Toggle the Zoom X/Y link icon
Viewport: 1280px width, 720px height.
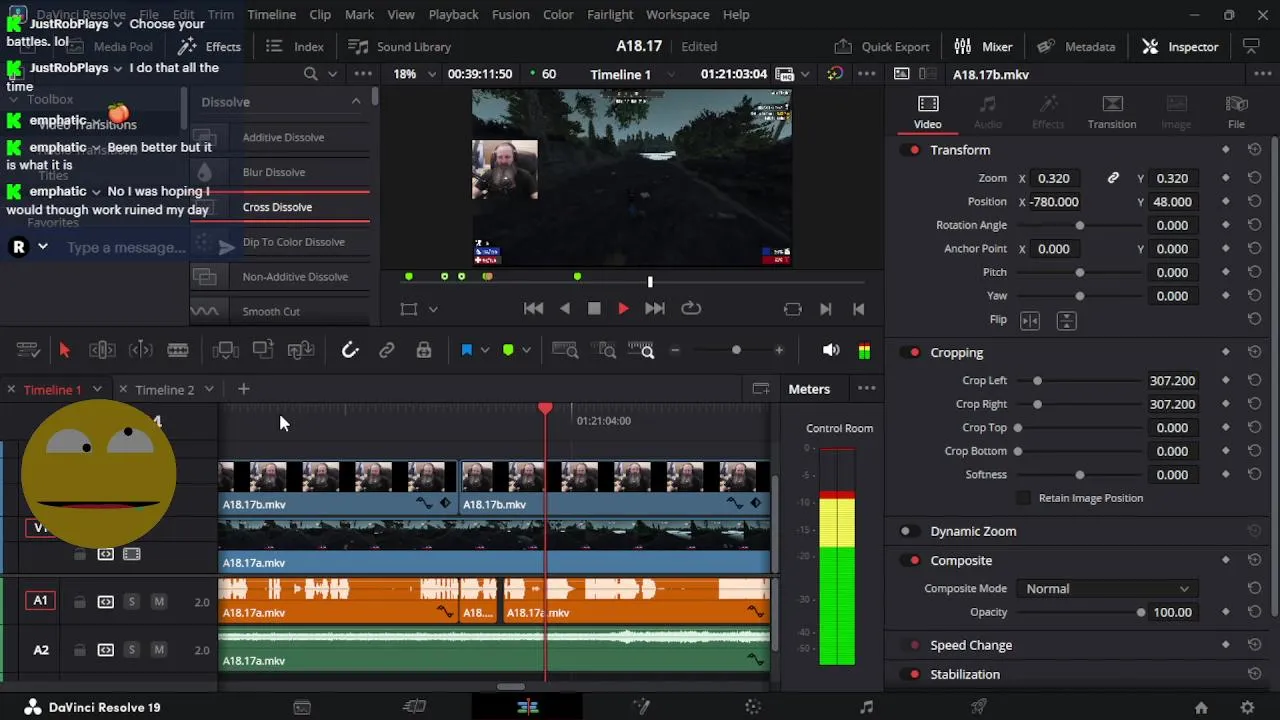(x=1113, y=178)
